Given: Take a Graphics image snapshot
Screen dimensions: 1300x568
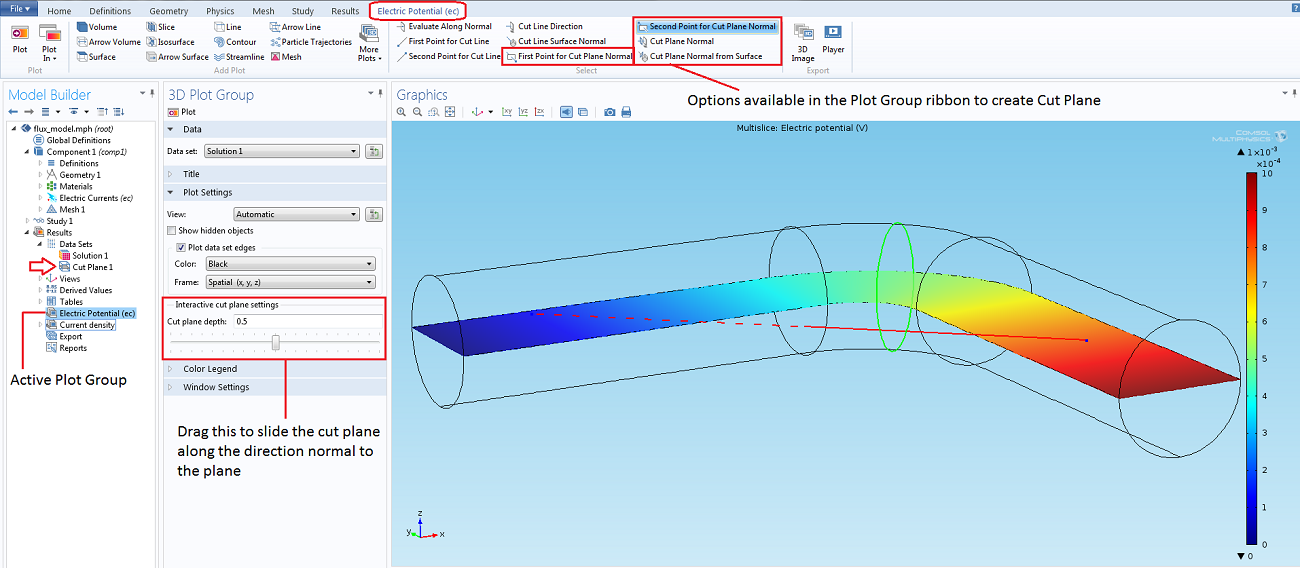Looking at the screenshot, I should pos(610,112).
